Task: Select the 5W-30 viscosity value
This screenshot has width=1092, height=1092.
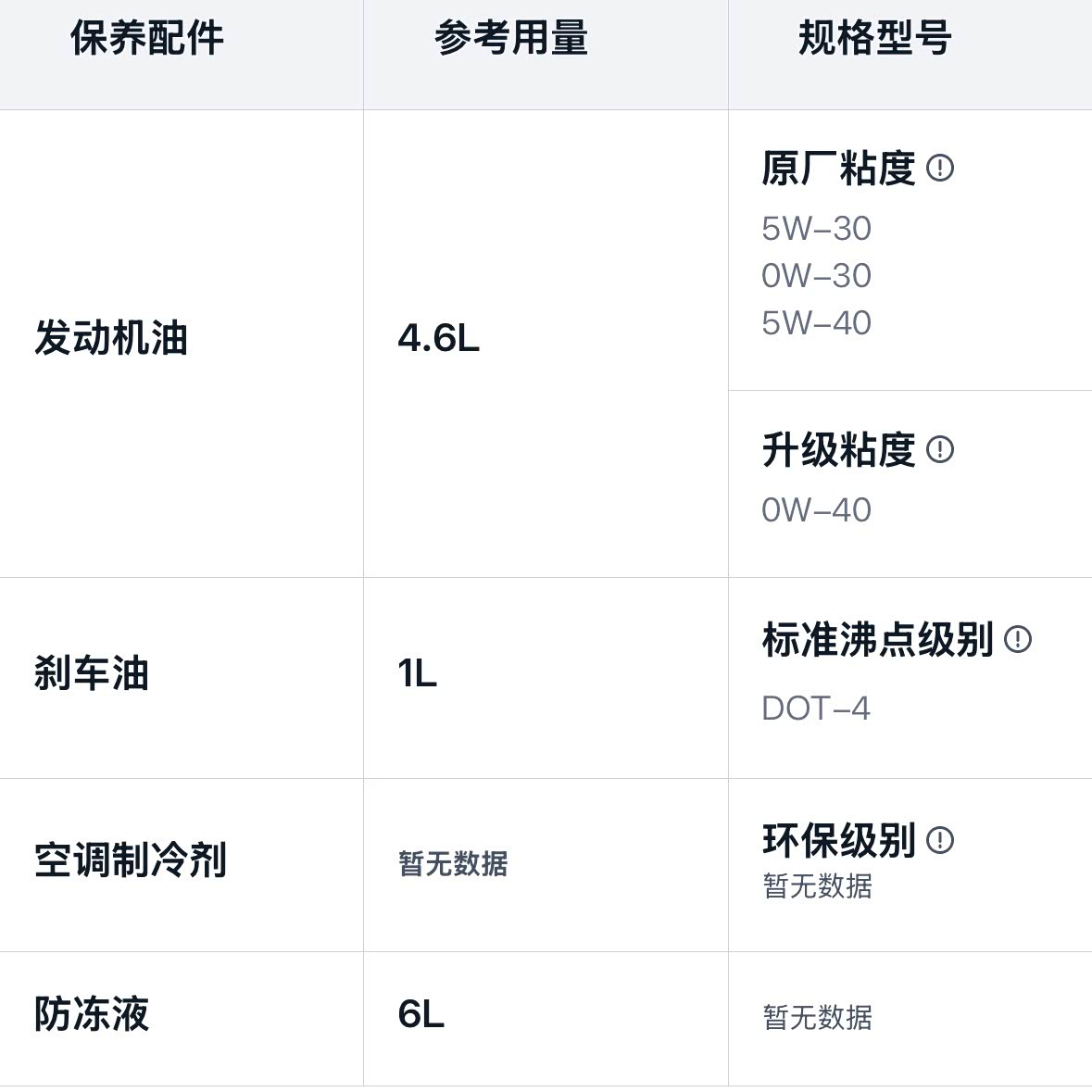Action: (x=816, y=229)
